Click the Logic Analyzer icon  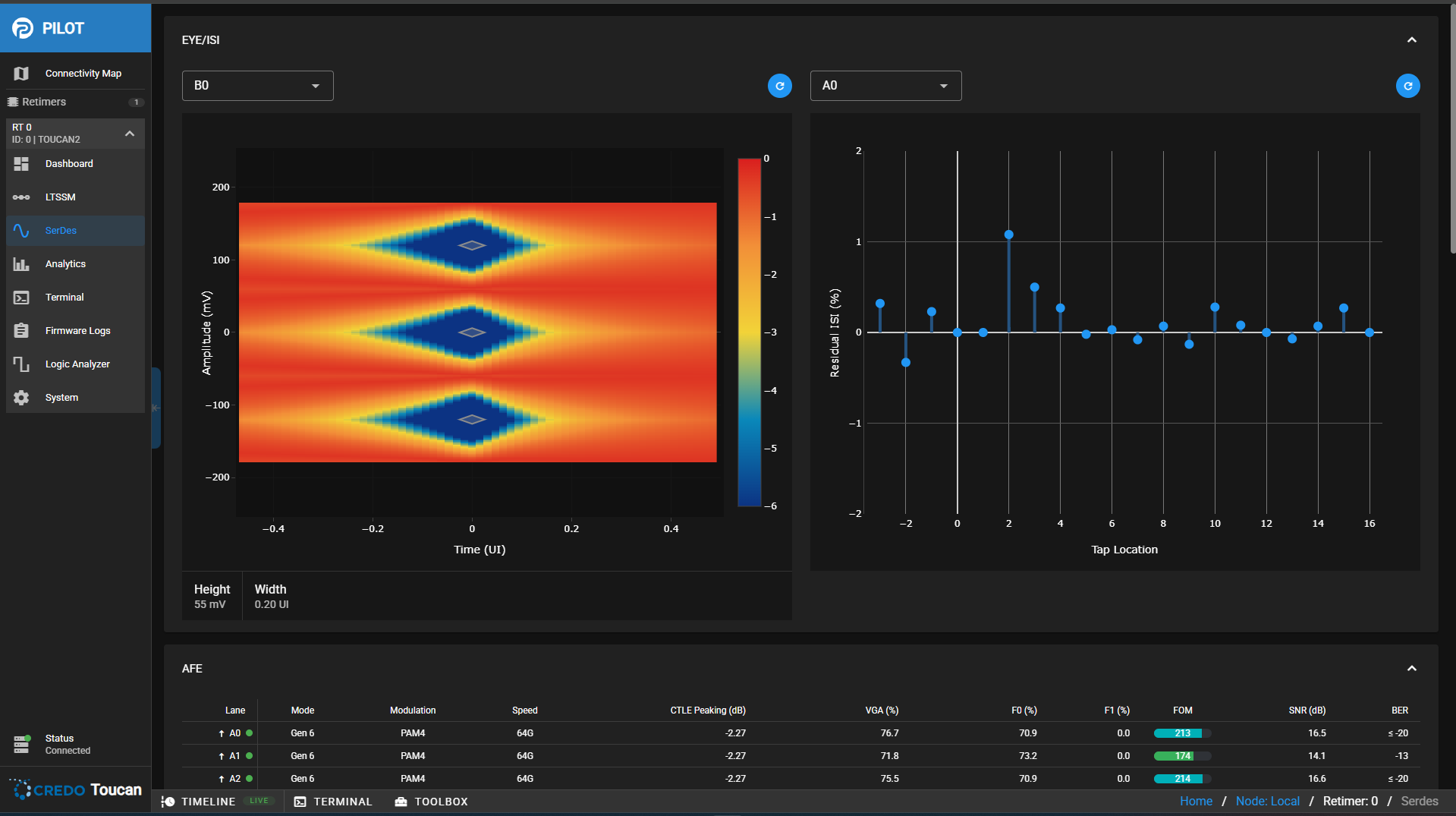click(21, 364)
